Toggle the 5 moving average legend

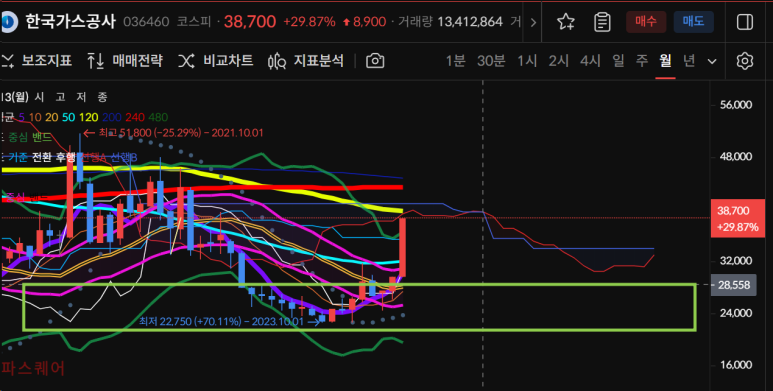tap(21, 117)
